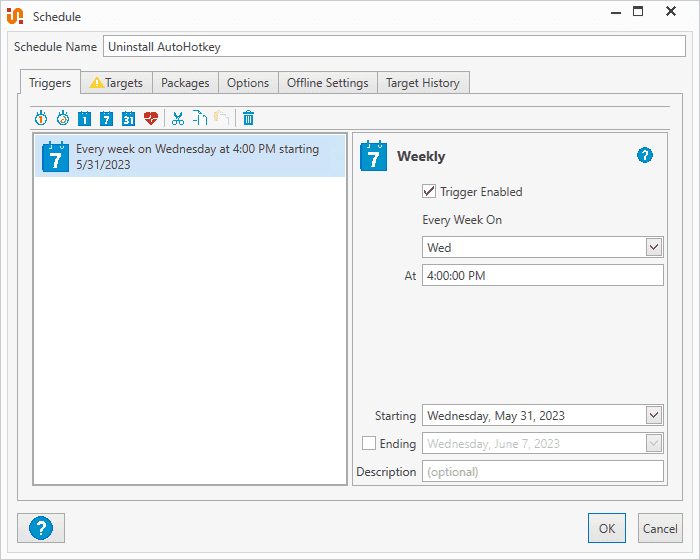
Task: Click the PDQ Deploy logo in title bar
Action: tap(15, 16)
